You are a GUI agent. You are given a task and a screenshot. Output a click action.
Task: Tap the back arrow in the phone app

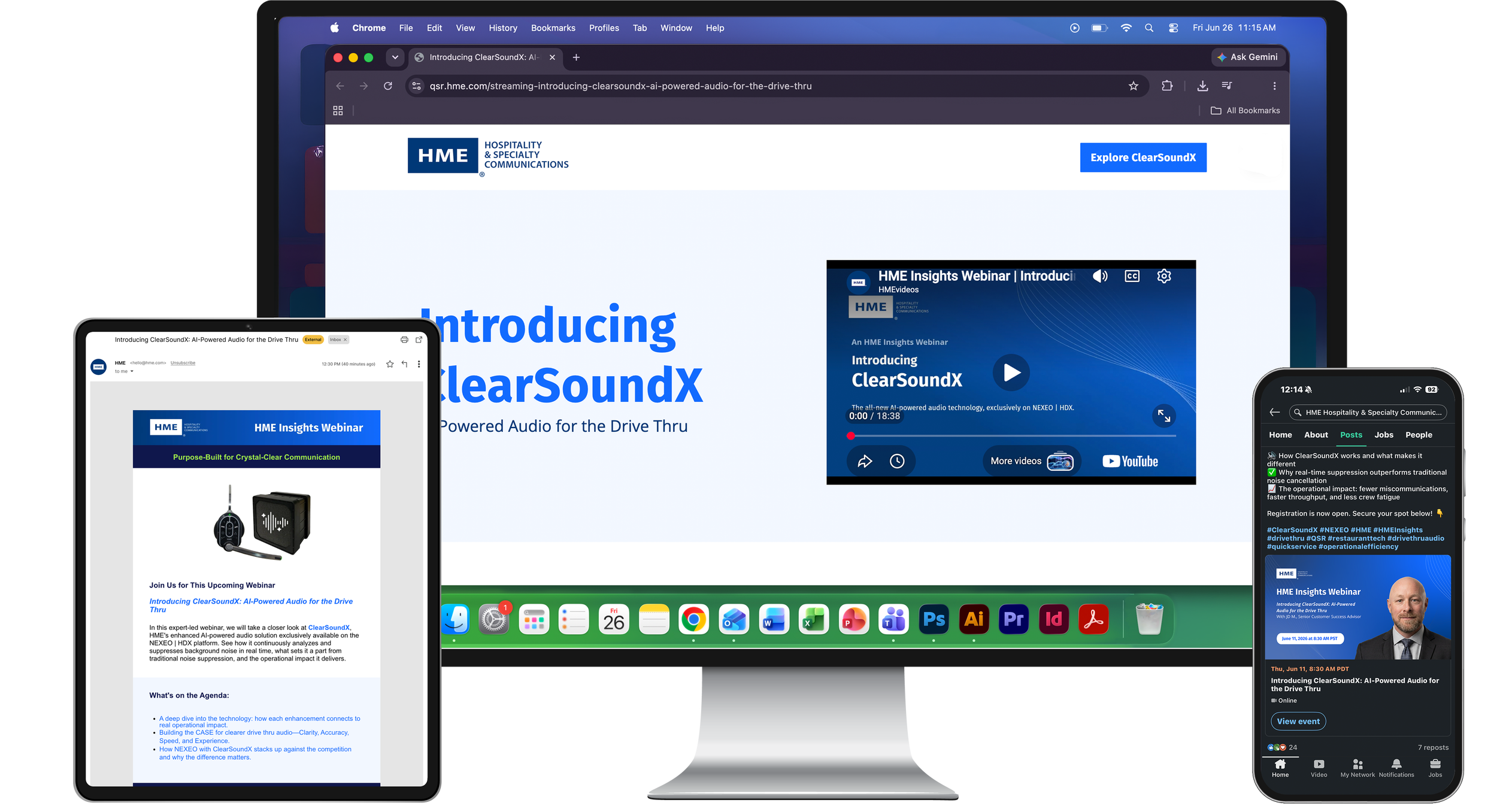tap(1275, 412)
